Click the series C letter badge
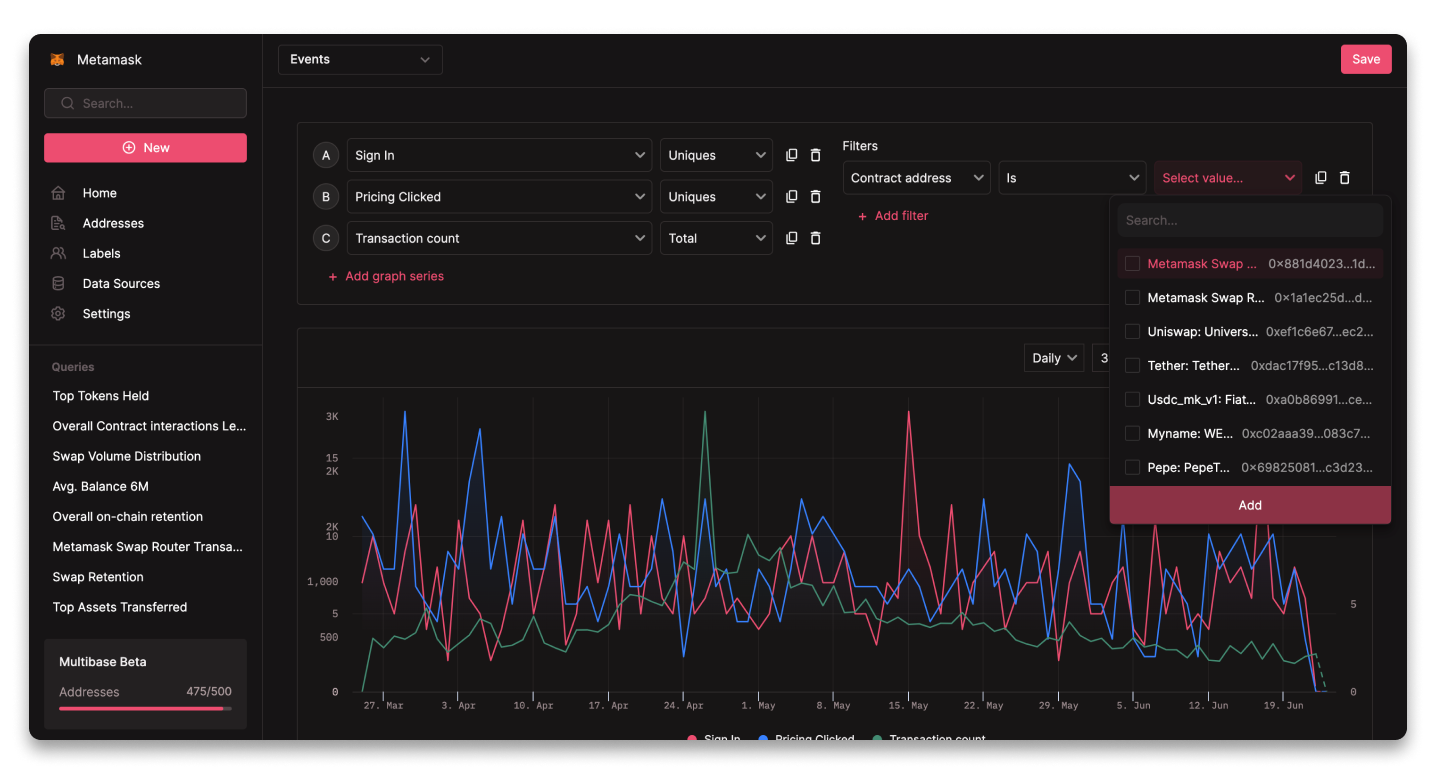Screen dimensions: 1437x774 326,238
